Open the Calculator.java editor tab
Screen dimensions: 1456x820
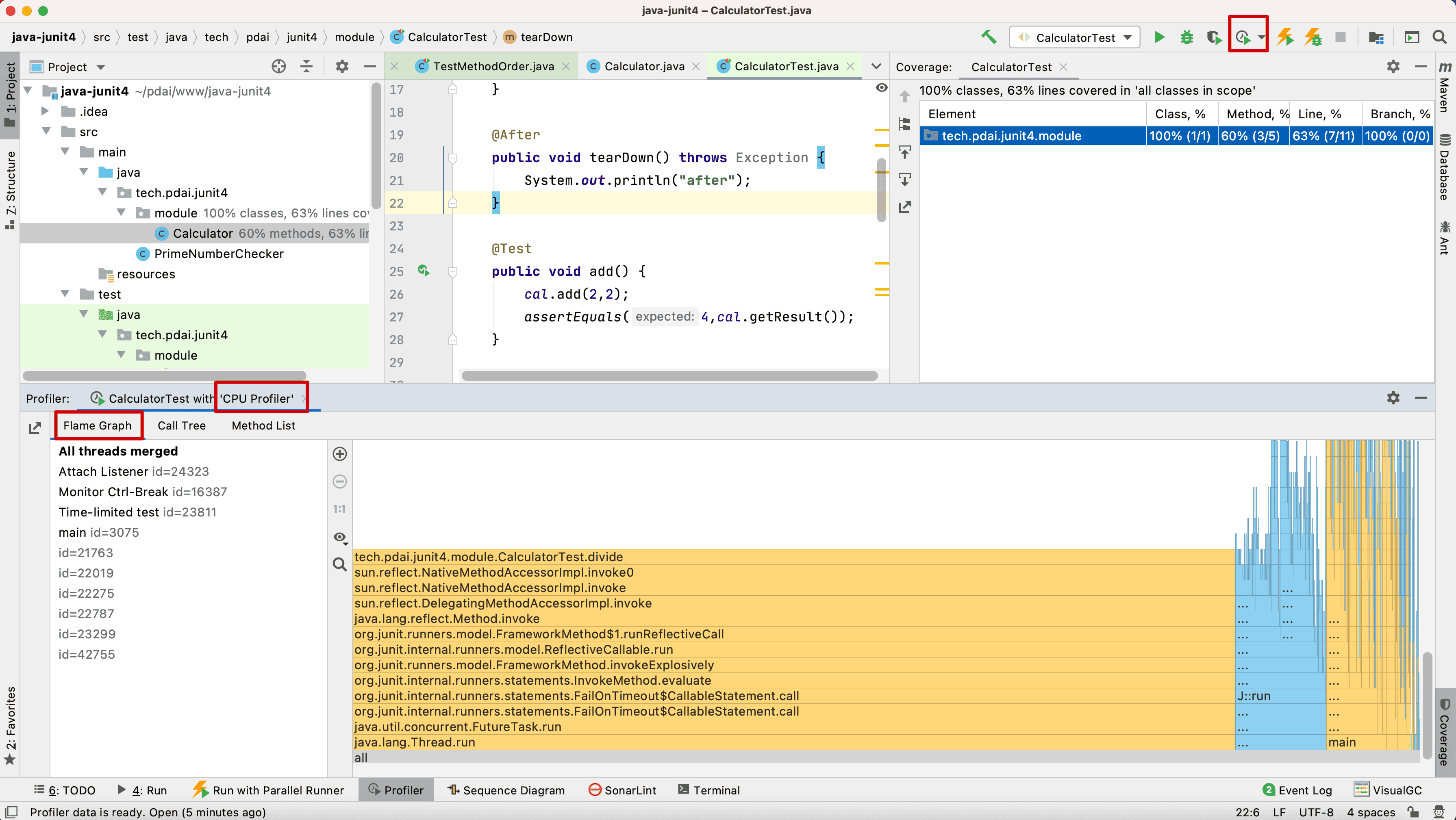644,67
